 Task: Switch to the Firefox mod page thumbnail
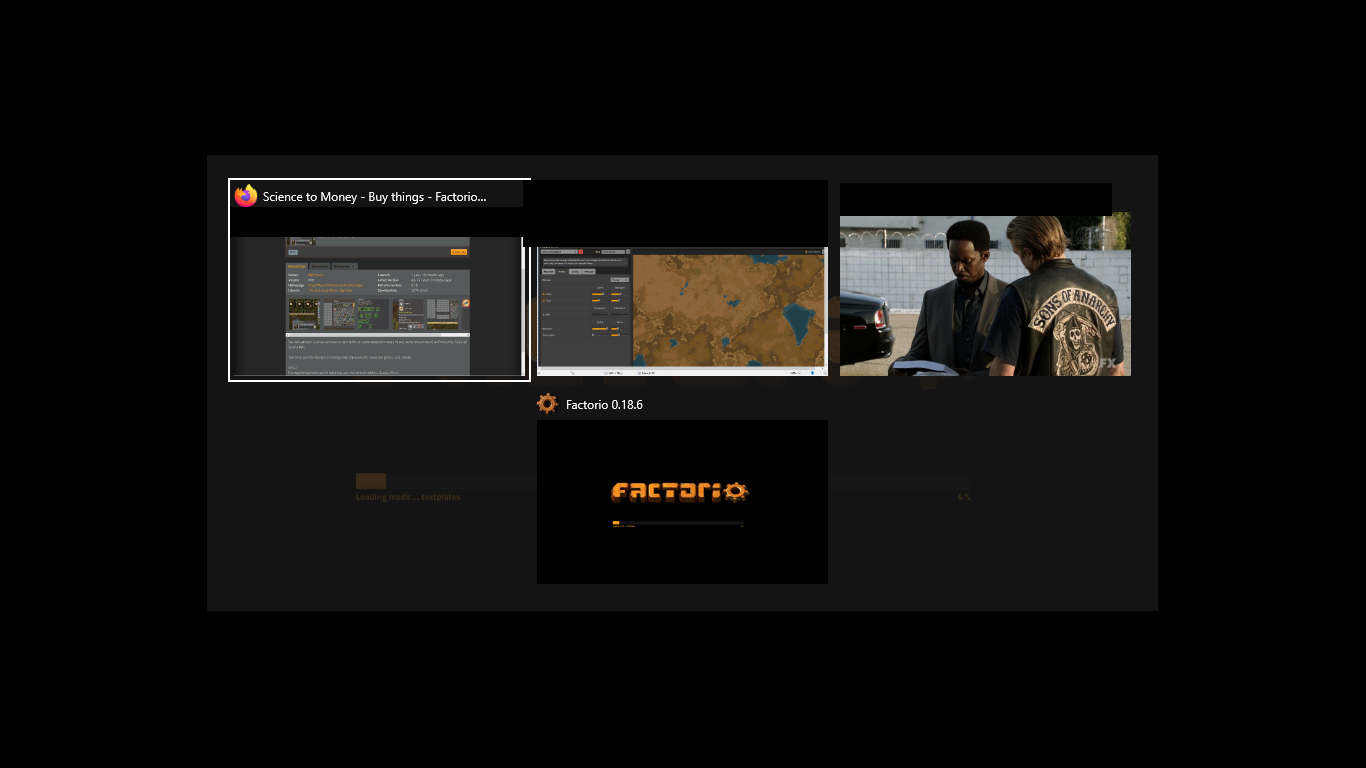coord(378,305)
